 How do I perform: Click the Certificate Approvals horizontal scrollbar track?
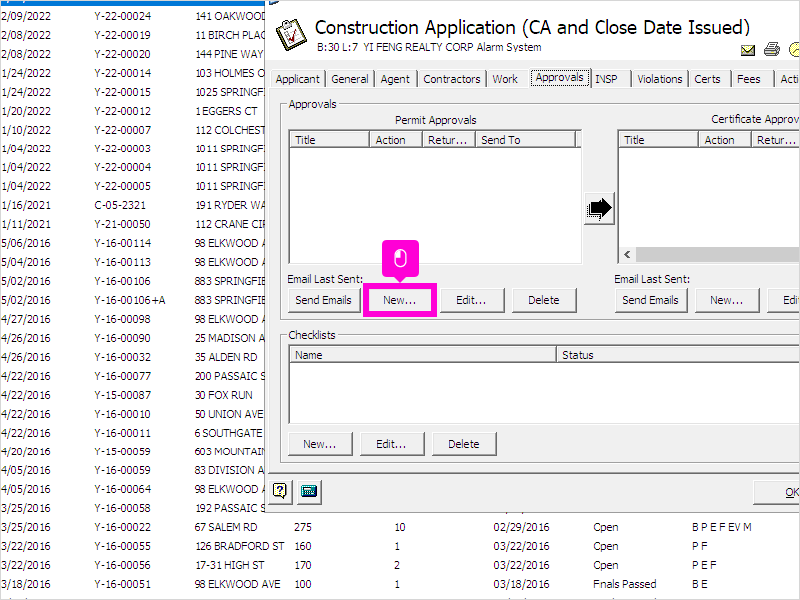718,254
